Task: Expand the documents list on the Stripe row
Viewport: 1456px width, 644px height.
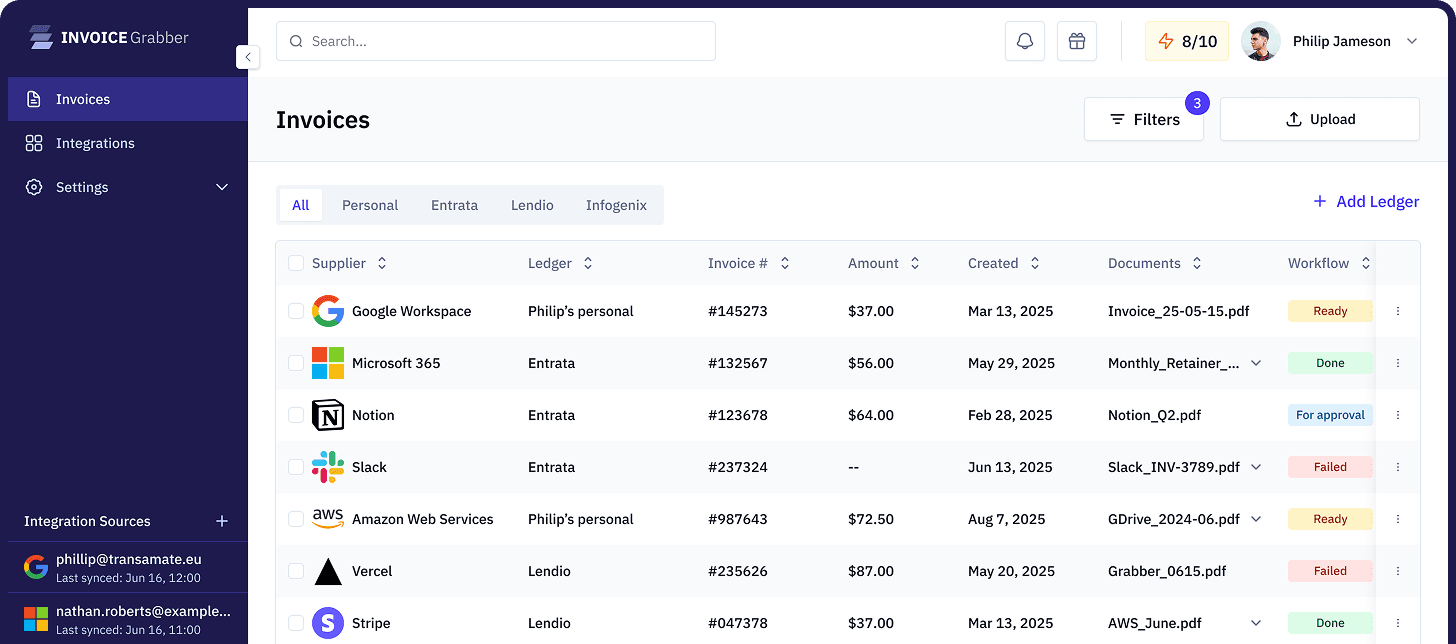Action: tap(1256, 623)
